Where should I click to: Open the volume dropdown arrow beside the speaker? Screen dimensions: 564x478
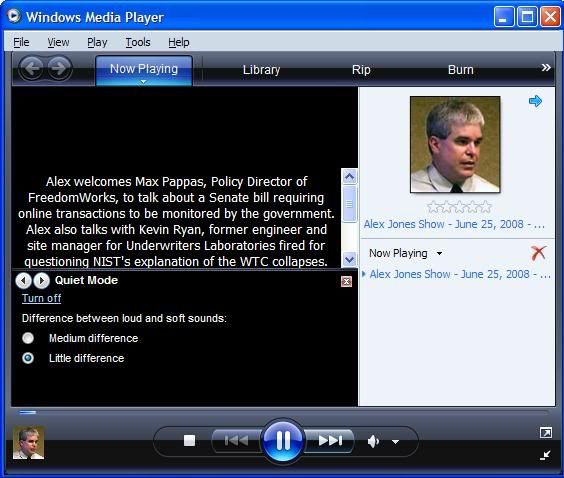(x=395, y=442)
